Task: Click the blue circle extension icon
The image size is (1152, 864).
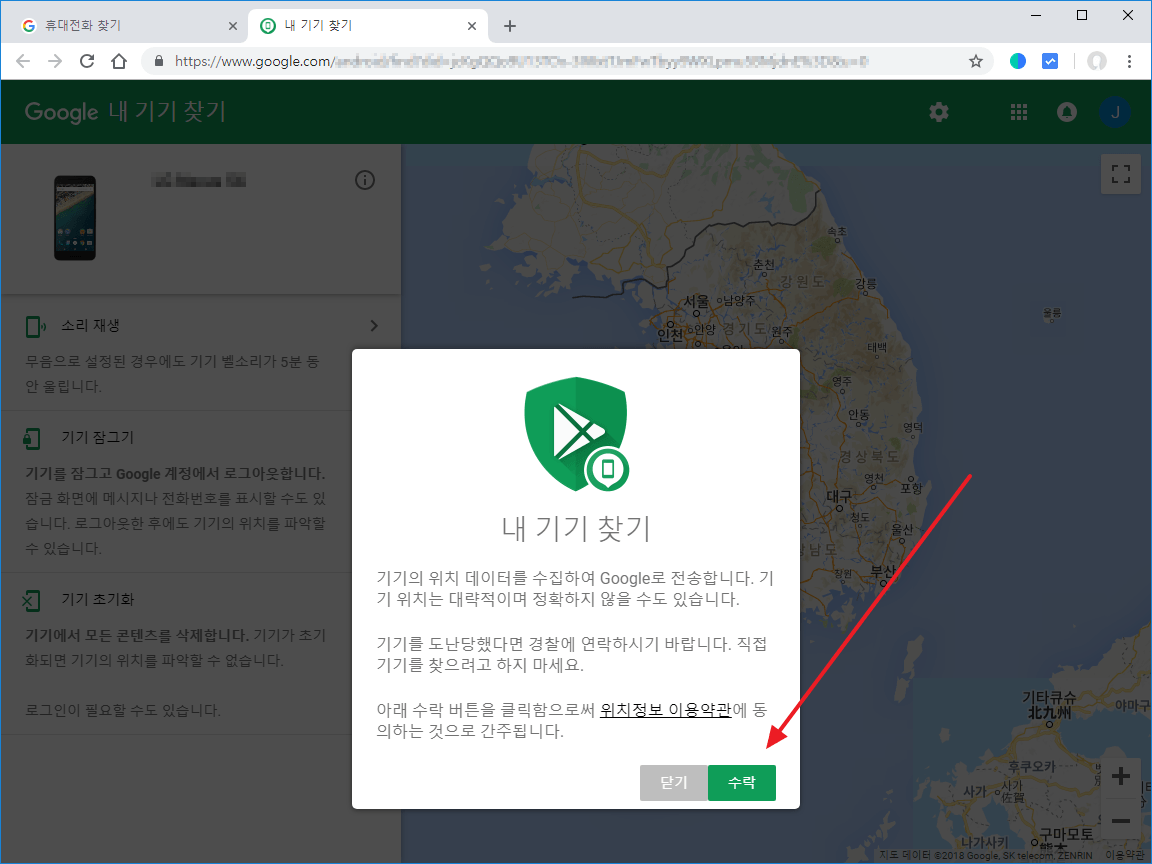Action: [x=1018, y=61]
